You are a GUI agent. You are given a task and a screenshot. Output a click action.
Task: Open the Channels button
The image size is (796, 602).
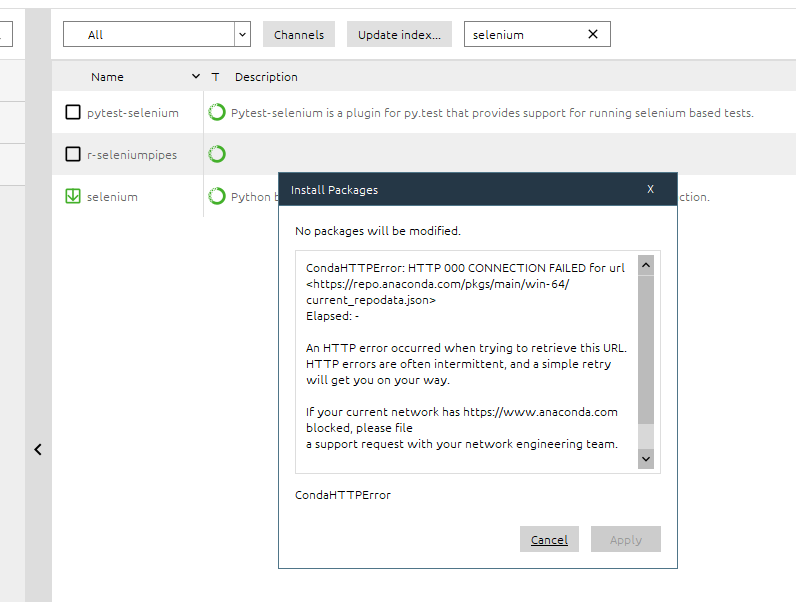[x=299, y=34]
